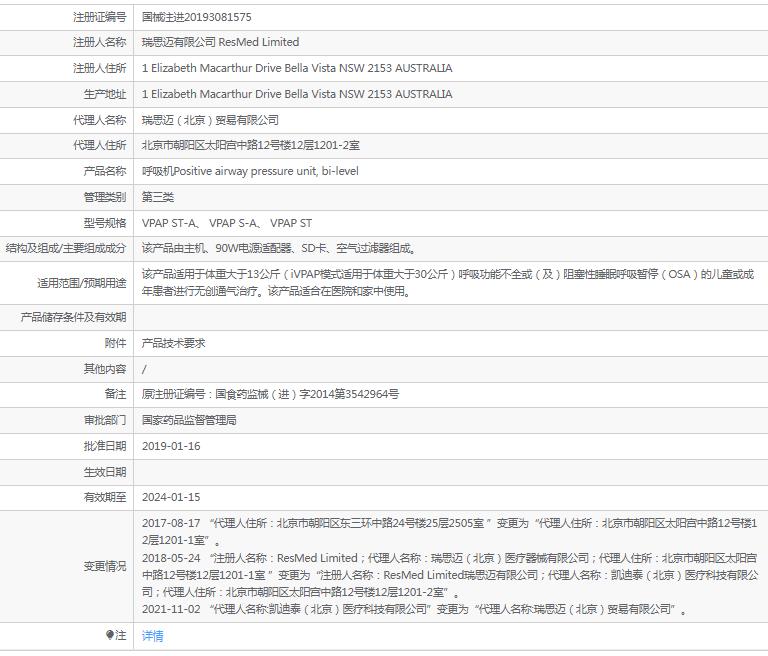The image size is (768, 656).
Task: Click the 产品储存条件及有效期 row label
Action: (73, 317)
